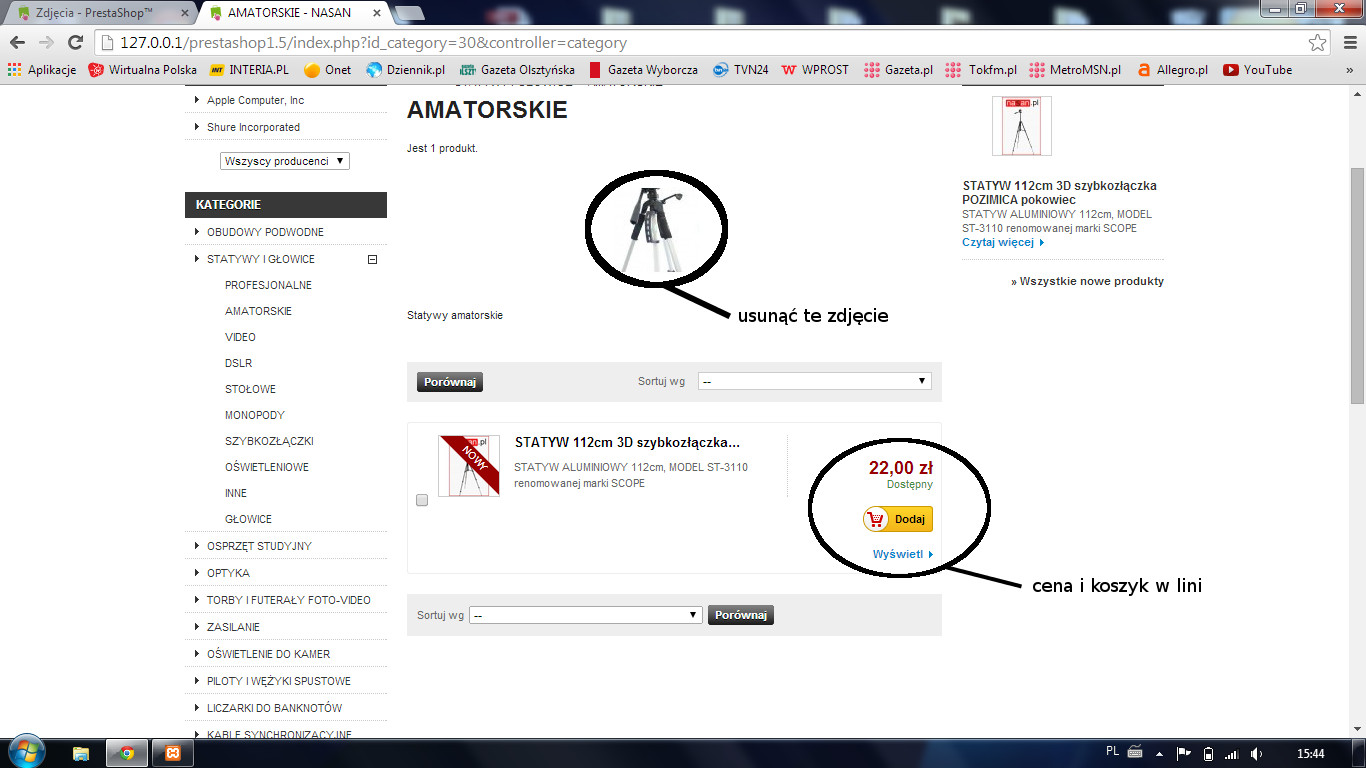Open the YouTube bookmark
1366x768 pixels.
coord(1257,70)
